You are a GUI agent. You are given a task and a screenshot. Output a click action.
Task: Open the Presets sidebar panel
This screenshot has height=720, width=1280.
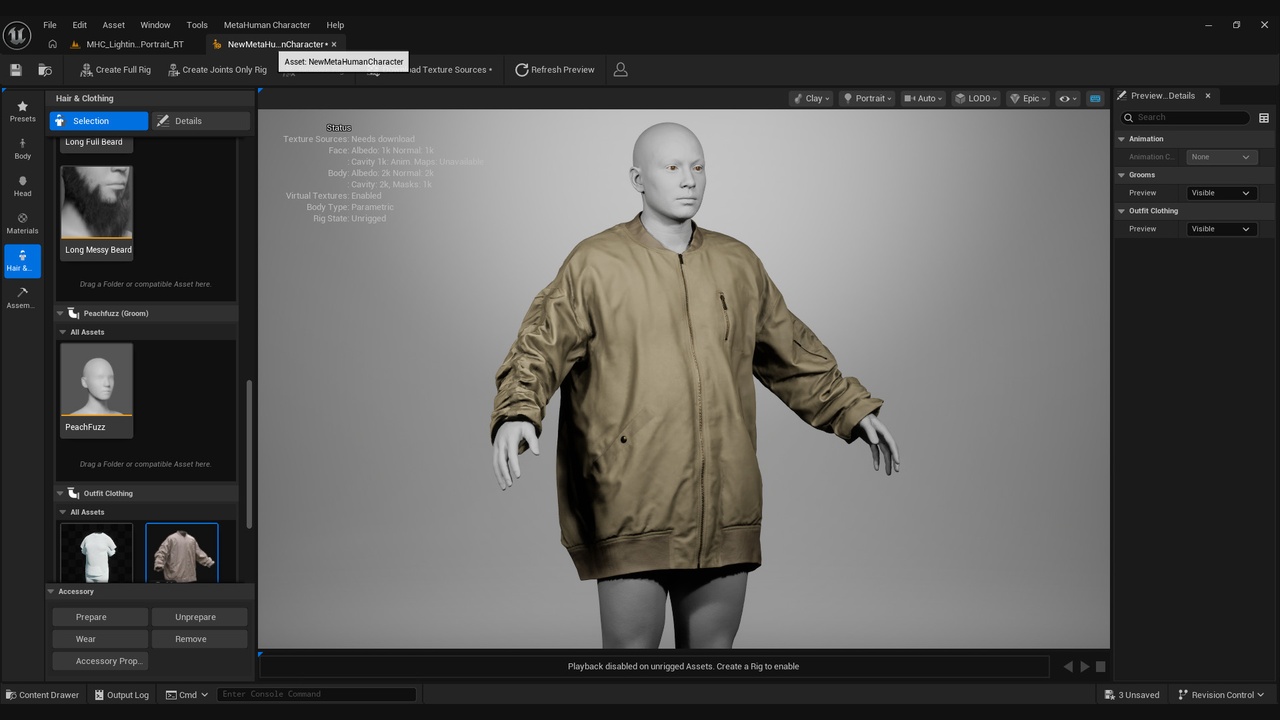click(x=22, y=111)
